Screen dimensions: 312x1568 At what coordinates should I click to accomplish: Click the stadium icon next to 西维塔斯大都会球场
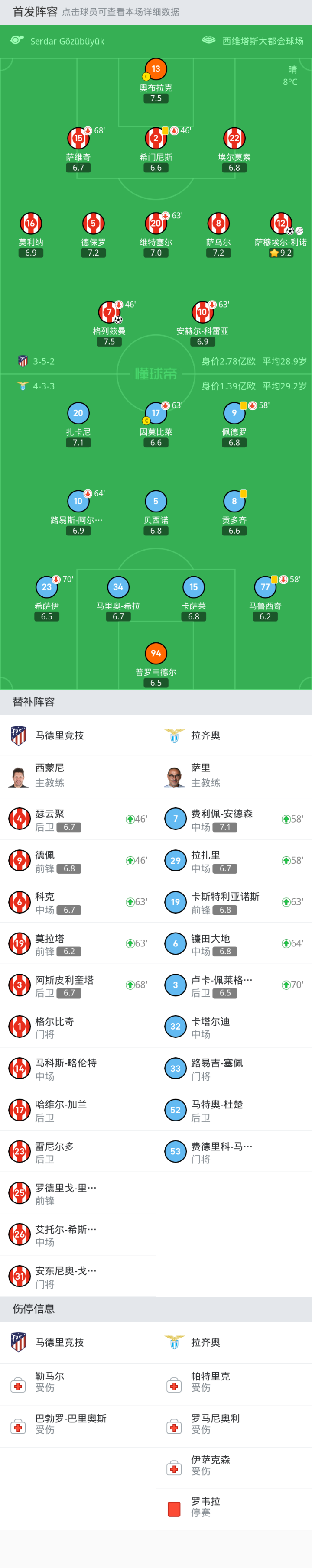point(208,40)
